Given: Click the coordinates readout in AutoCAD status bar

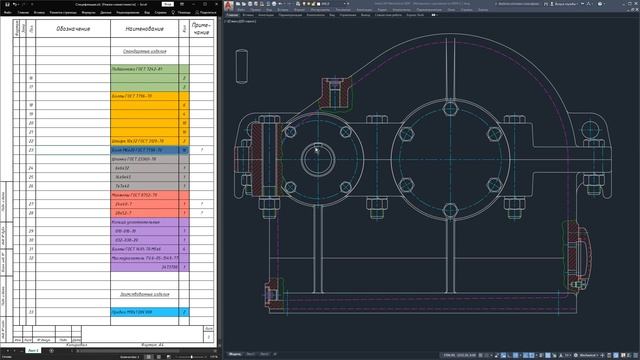Looking at the screenshot, I should click(460, 355).
